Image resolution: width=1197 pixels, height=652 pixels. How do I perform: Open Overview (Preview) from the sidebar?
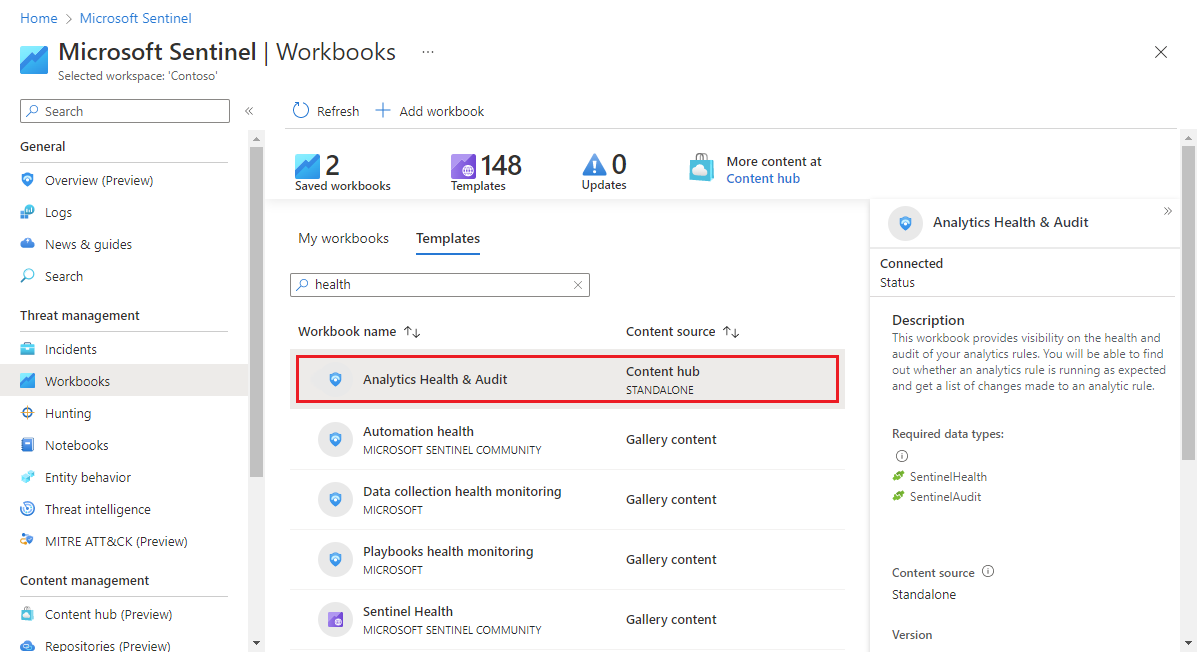[x=97, y=180]
